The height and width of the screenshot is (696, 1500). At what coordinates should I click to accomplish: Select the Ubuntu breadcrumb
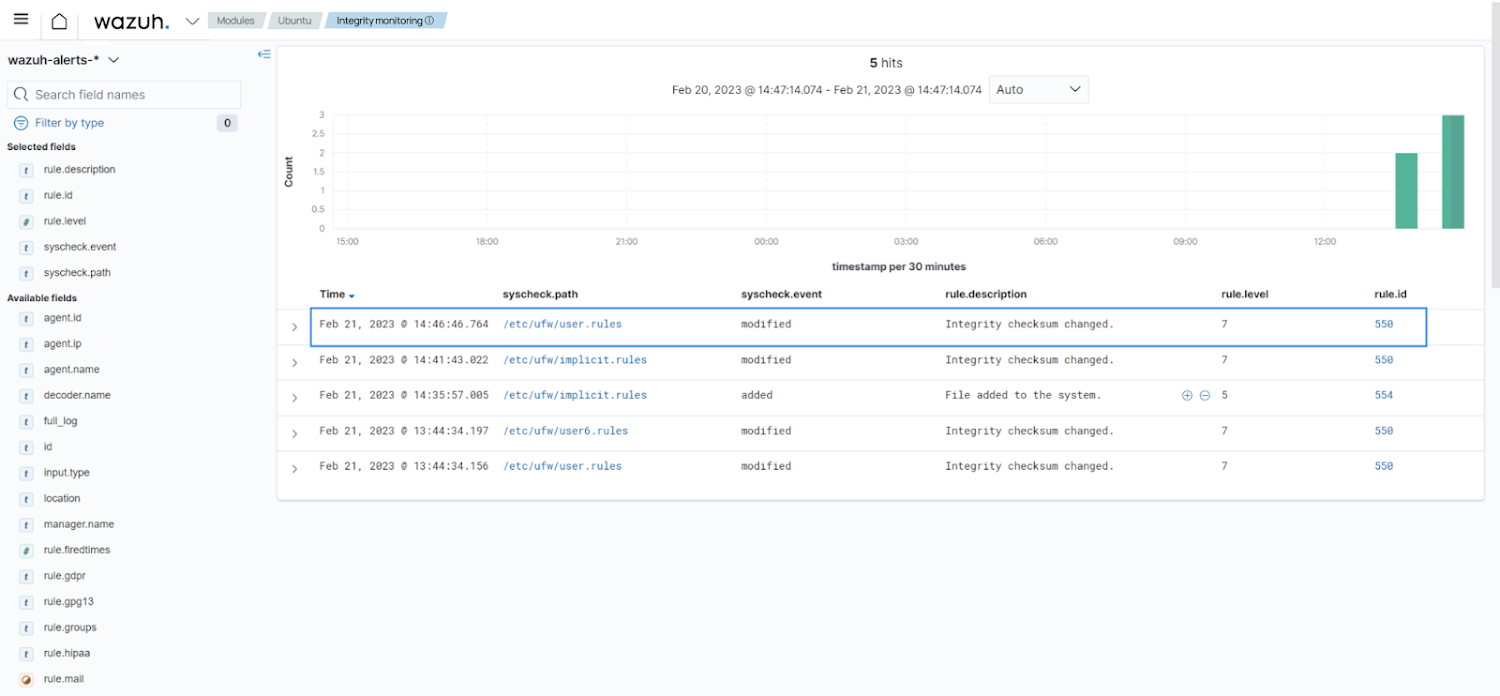[x=294, y=21]
